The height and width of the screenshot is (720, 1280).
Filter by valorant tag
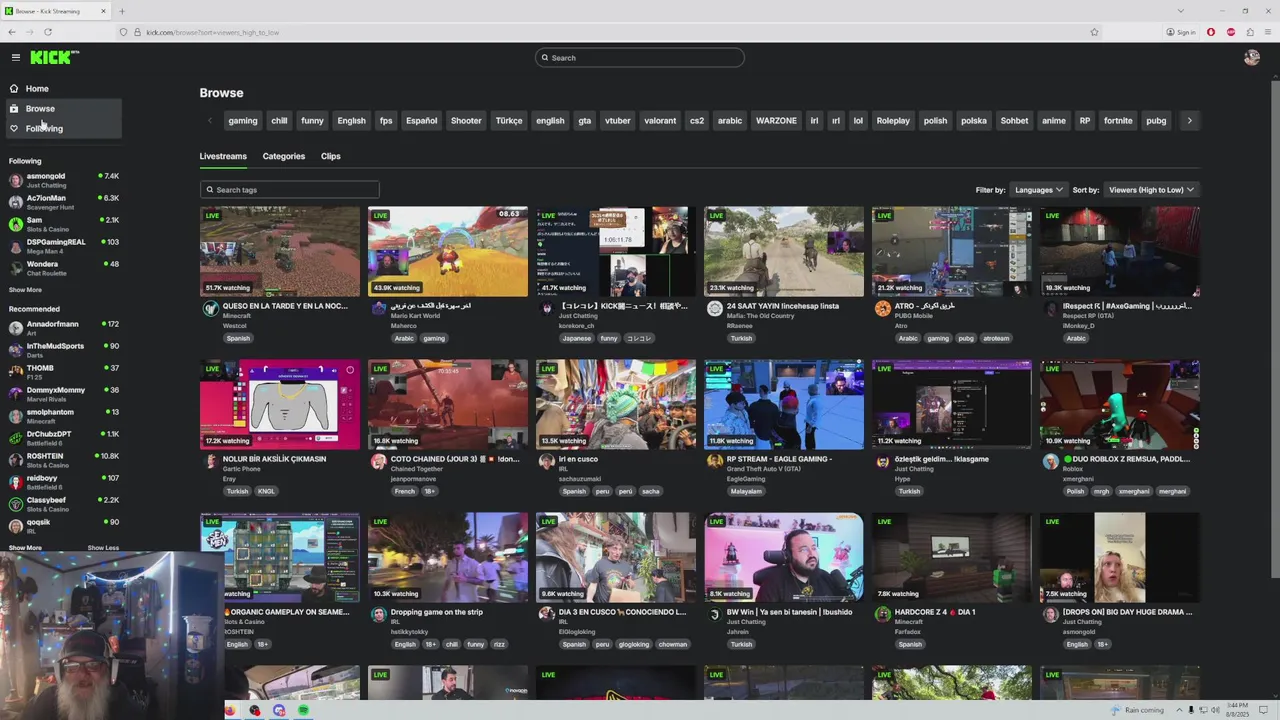(x=660, y=121)
